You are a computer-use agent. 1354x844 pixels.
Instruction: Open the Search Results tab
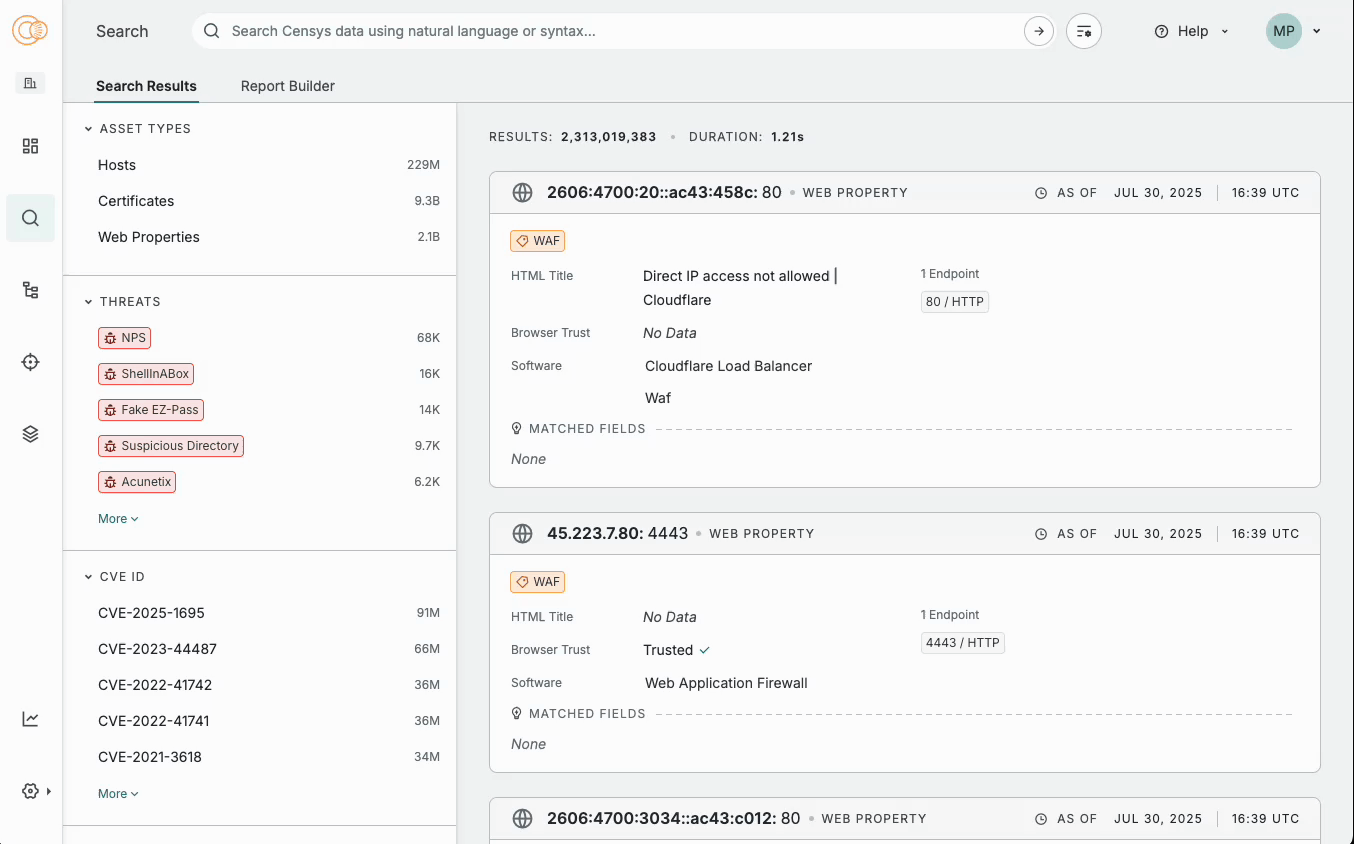click(x=146, y=86)
